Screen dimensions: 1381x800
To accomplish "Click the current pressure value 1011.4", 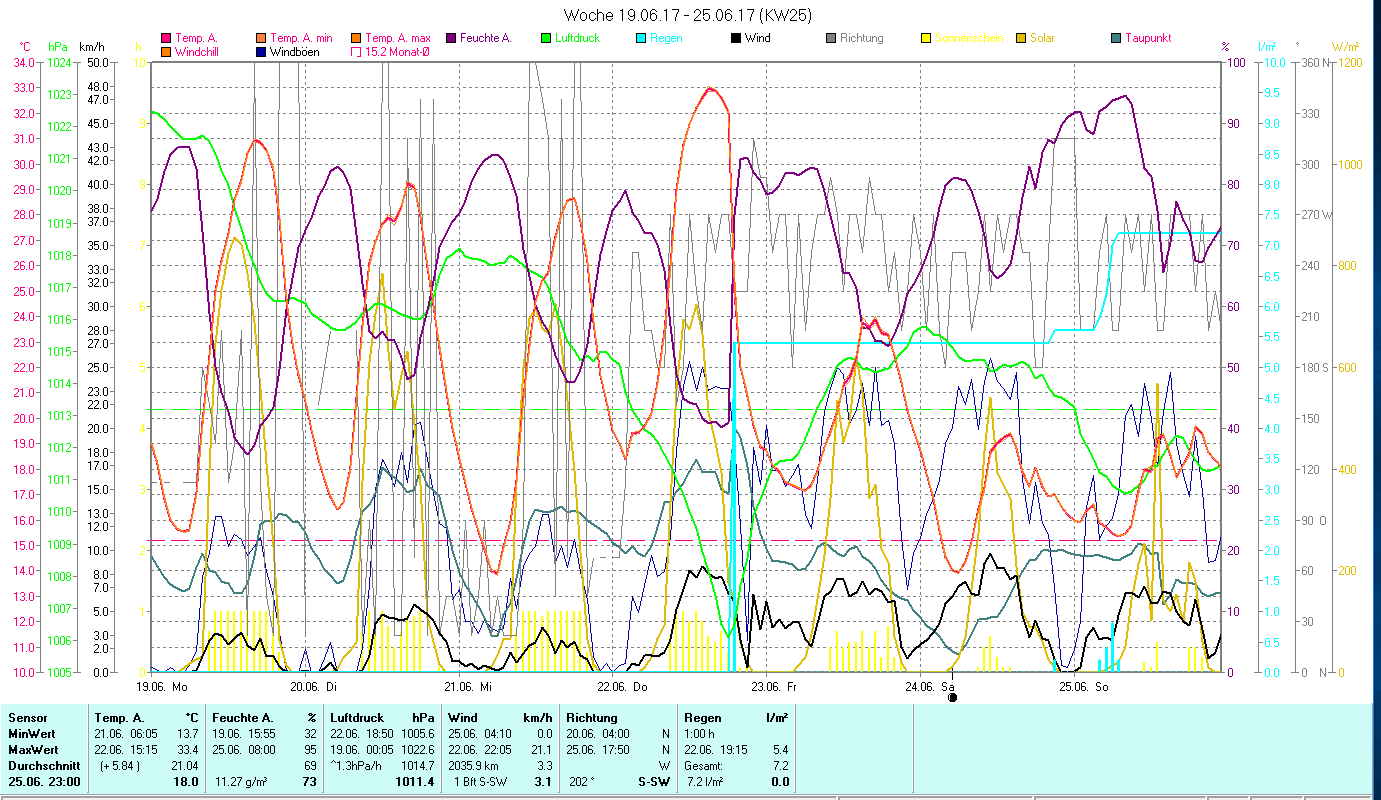I will pos(415,782).
